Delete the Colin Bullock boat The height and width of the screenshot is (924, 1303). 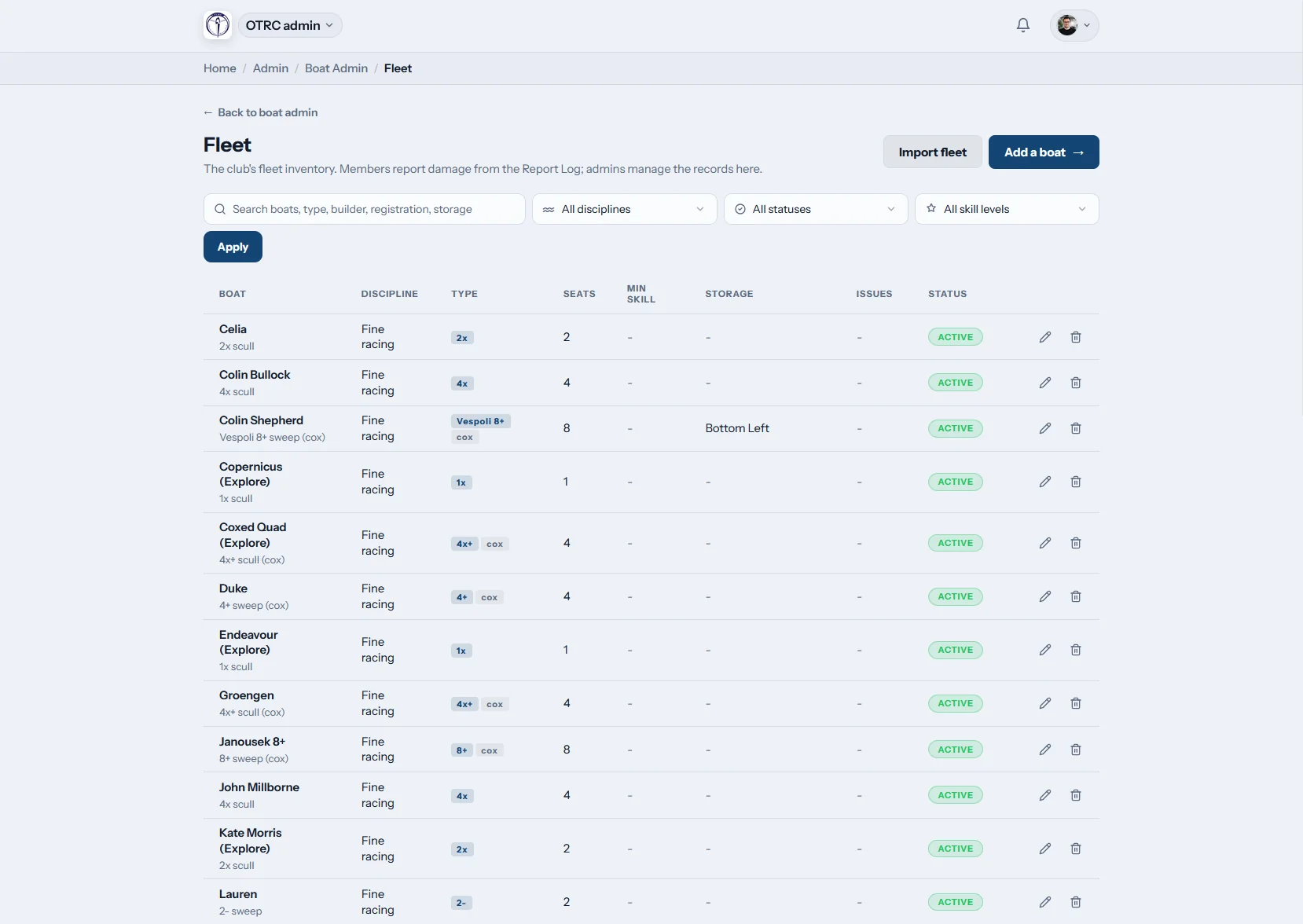pos(1075,383)
